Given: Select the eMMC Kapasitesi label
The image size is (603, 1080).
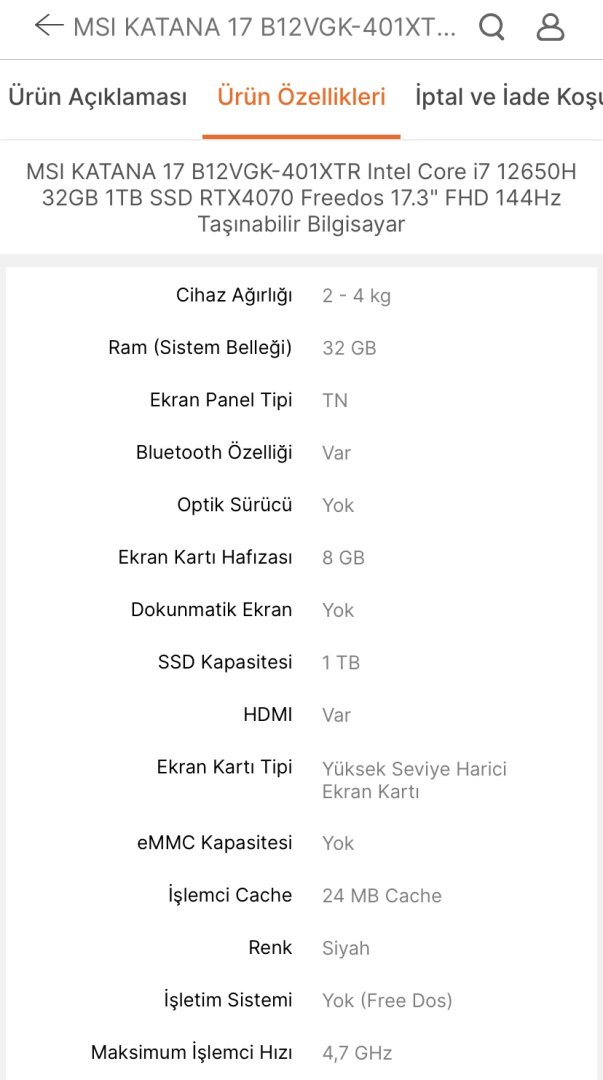Looking at the screenshot, I should (215, 842).
